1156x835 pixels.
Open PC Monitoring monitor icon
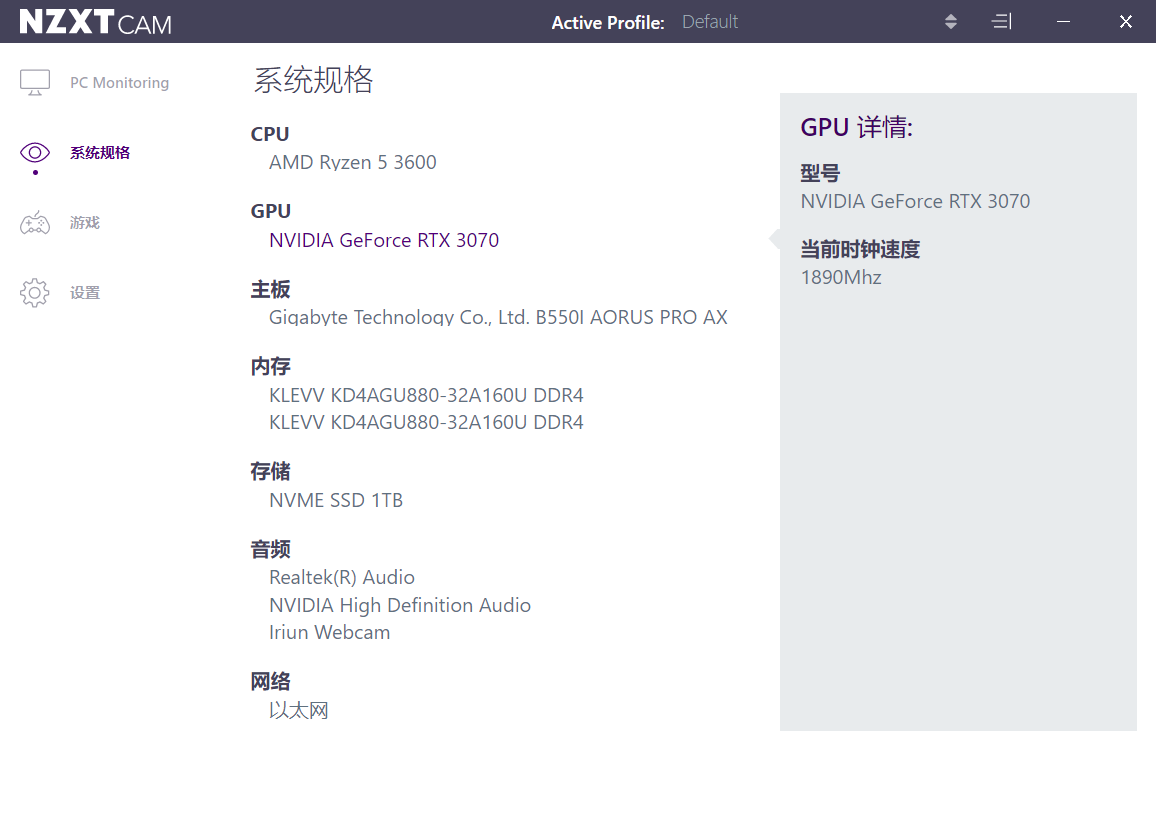(x=35, y=83)
